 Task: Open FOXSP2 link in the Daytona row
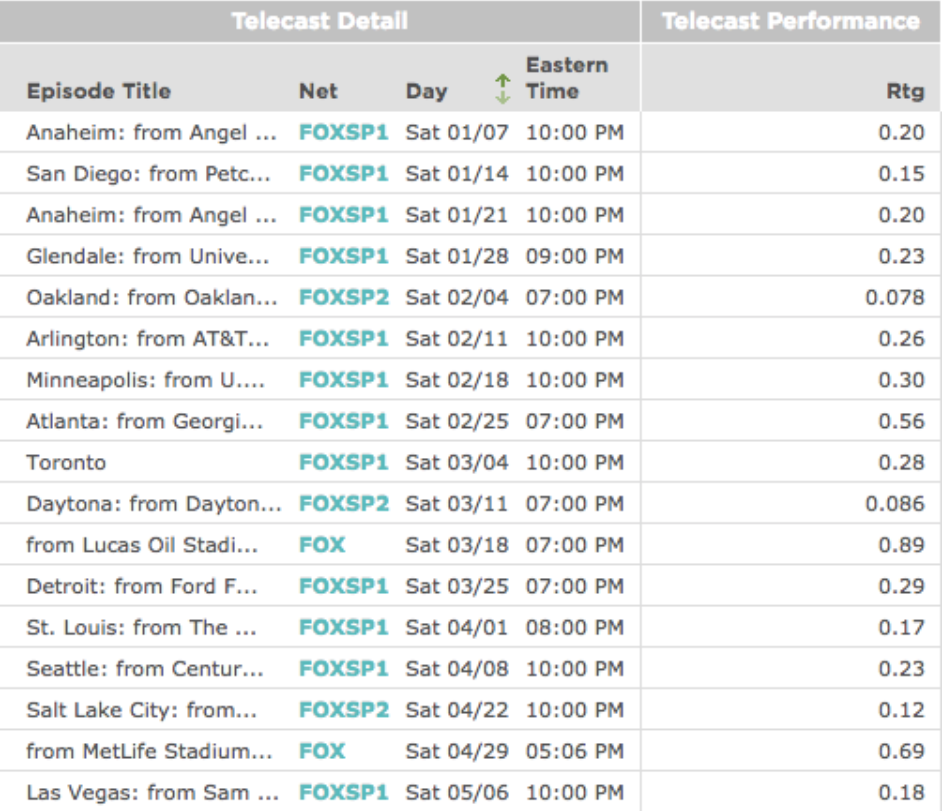(343, 504)
